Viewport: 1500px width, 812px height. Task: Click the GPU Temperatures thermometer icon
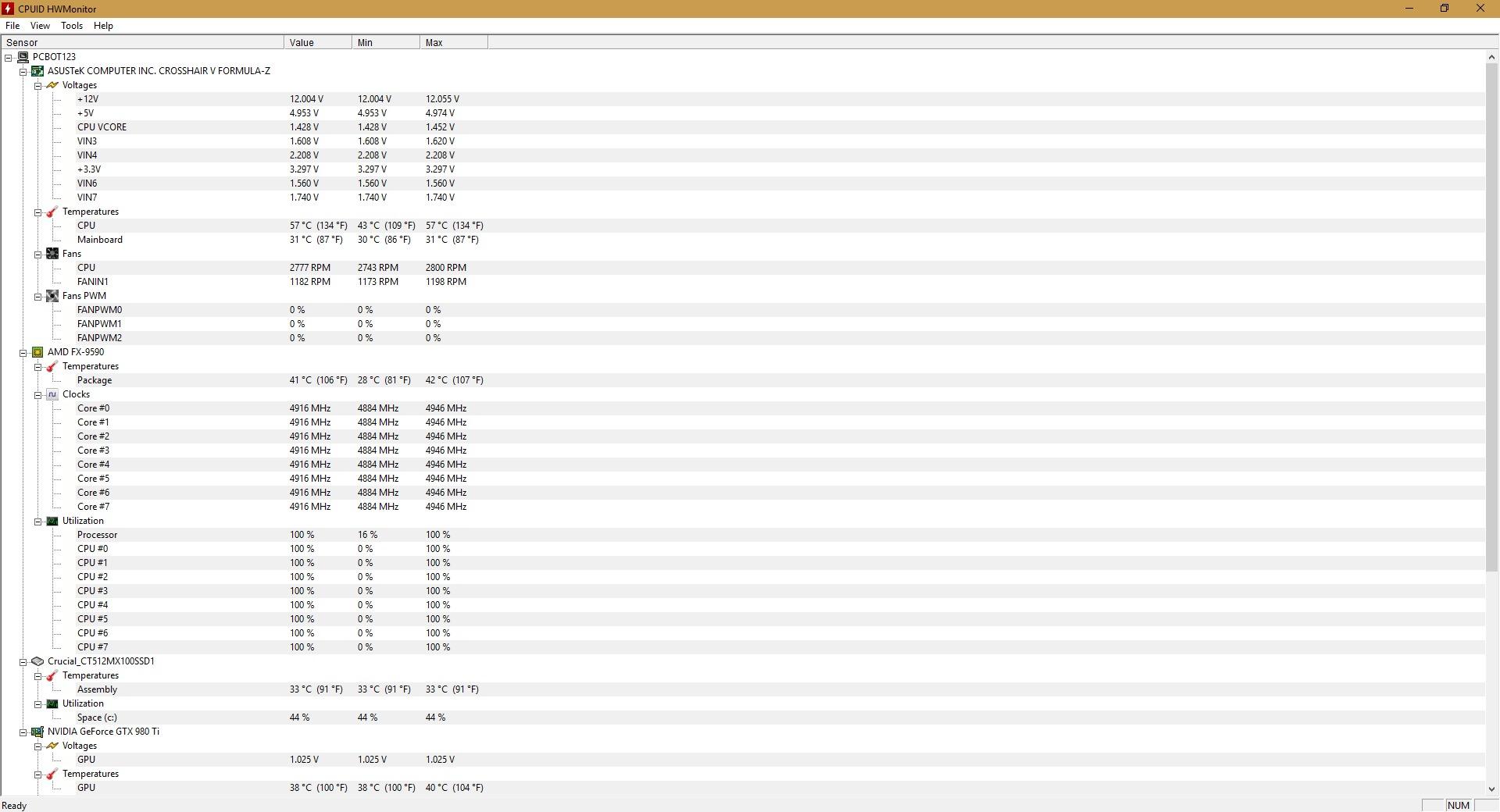tap(52, 774)
